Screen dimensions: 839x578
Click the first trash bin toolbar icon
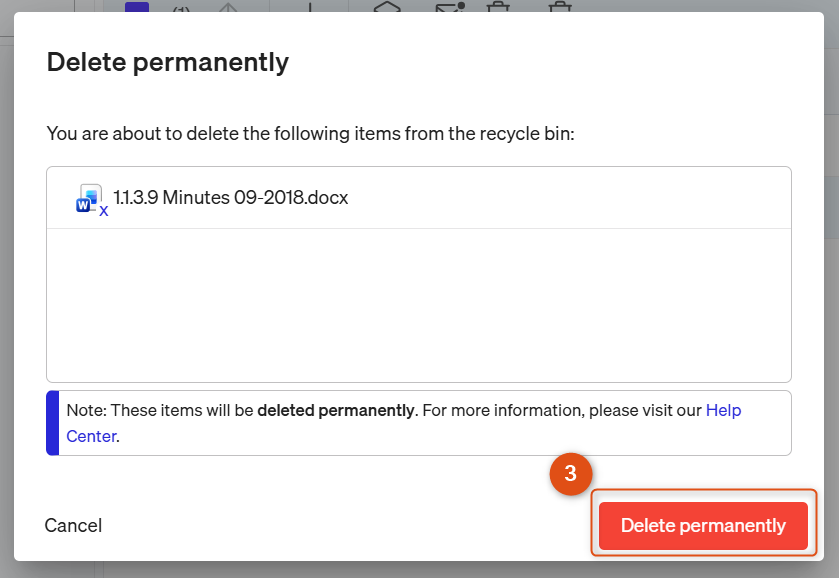pos(498,7)
